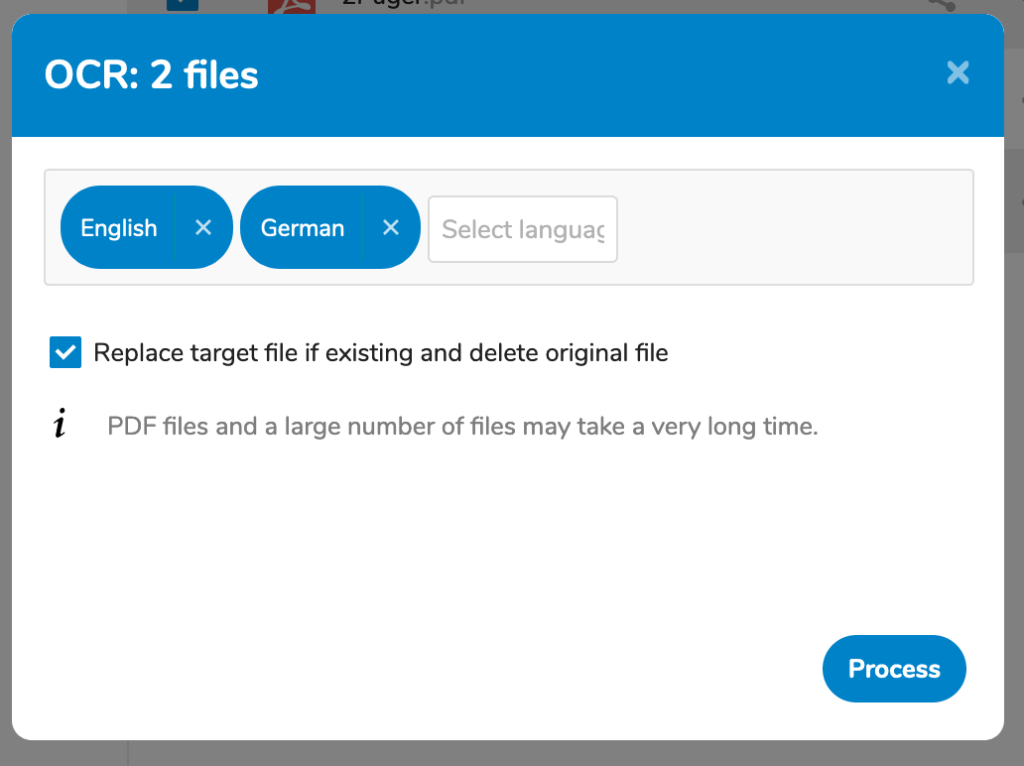The width and height of the screenshot is (1024, 766).
Task: Remove the German language tag
Action: pyautogui.click(x=391, y=228)
